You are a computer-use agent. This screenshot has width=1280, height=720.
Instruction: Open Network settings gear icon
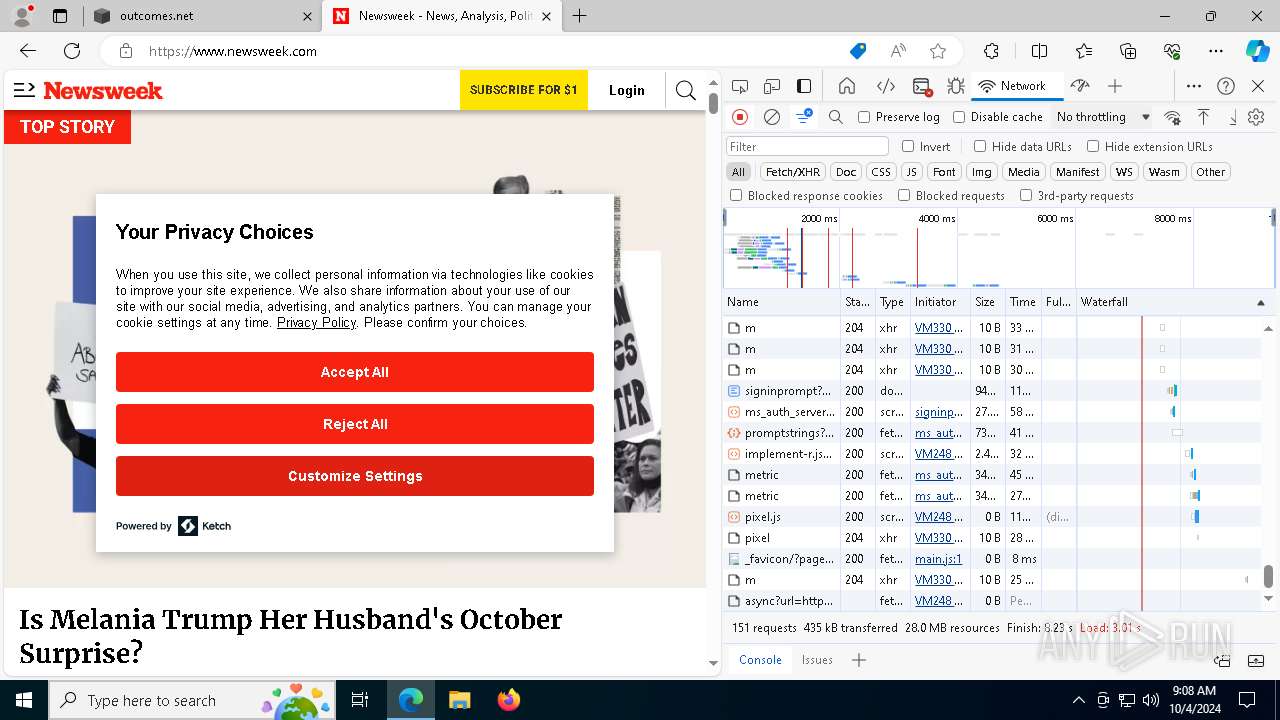click(x=1256, y=117)
